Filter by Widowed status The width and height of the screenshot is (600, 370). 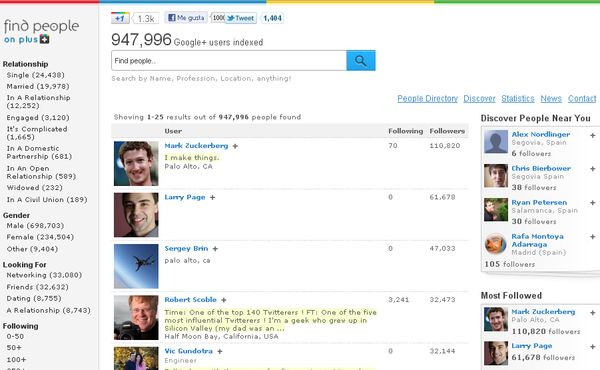[x=34, y=187]
